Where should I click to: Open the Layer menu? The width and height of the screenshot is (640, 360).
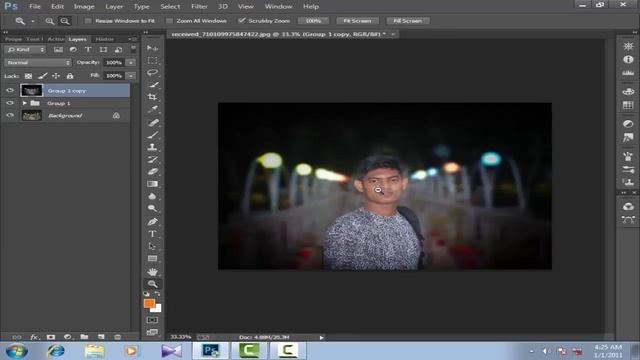point(114,7)
